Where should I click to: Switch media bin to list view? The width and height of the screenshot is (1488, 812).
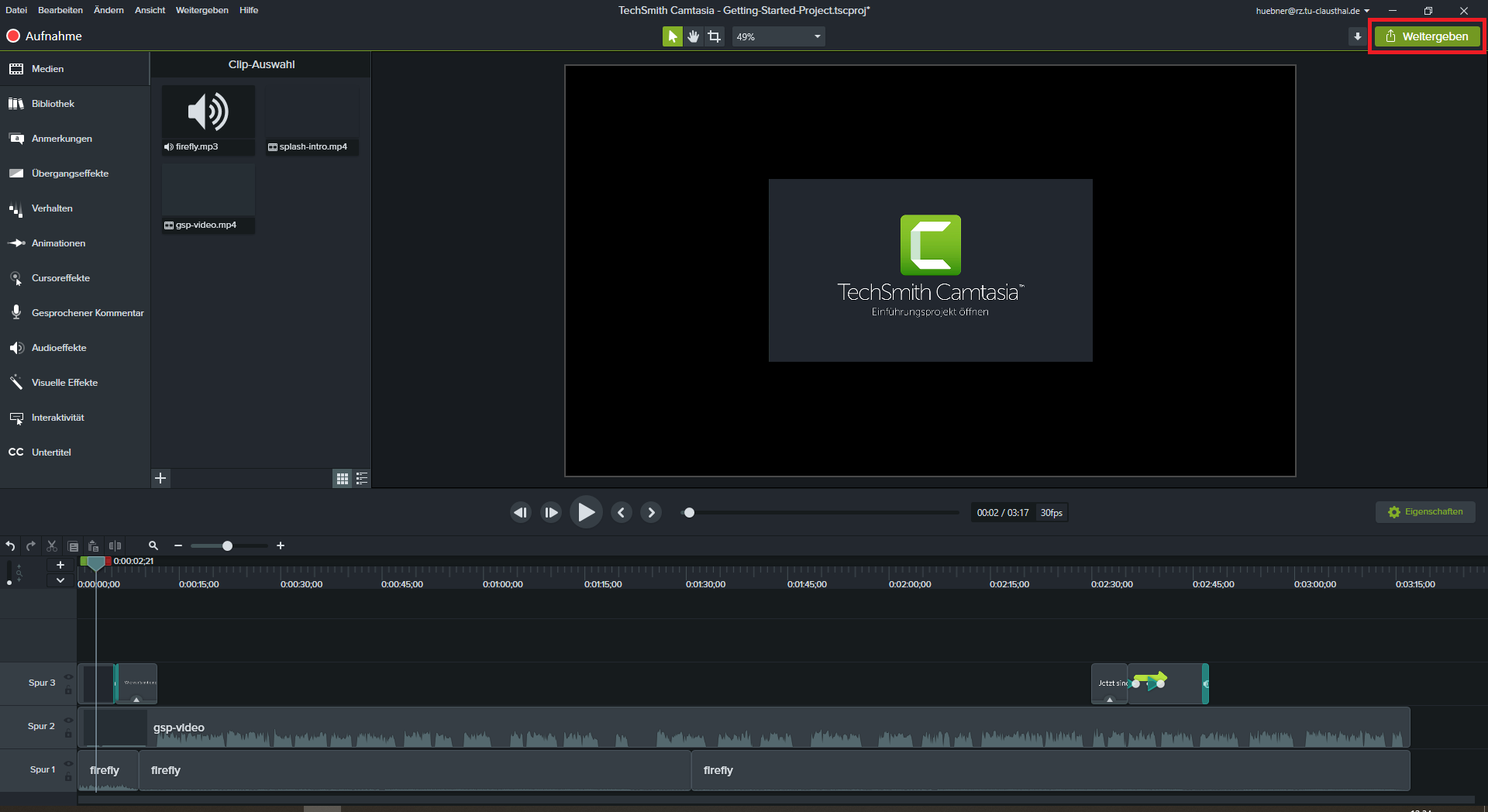[x=362, y=479]
